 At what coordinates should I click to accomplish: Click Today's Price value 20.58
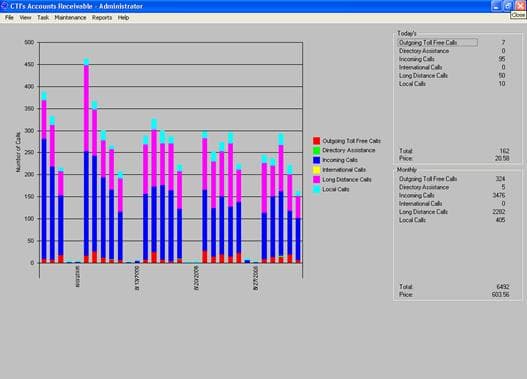coord(502,158)
